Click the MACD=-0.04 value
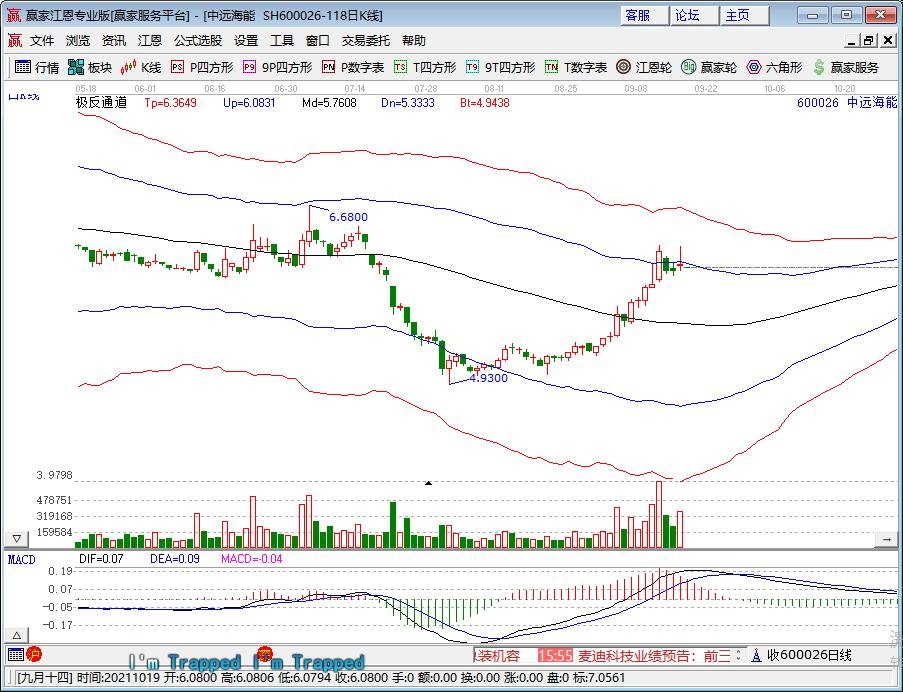 tap(252, 558)
